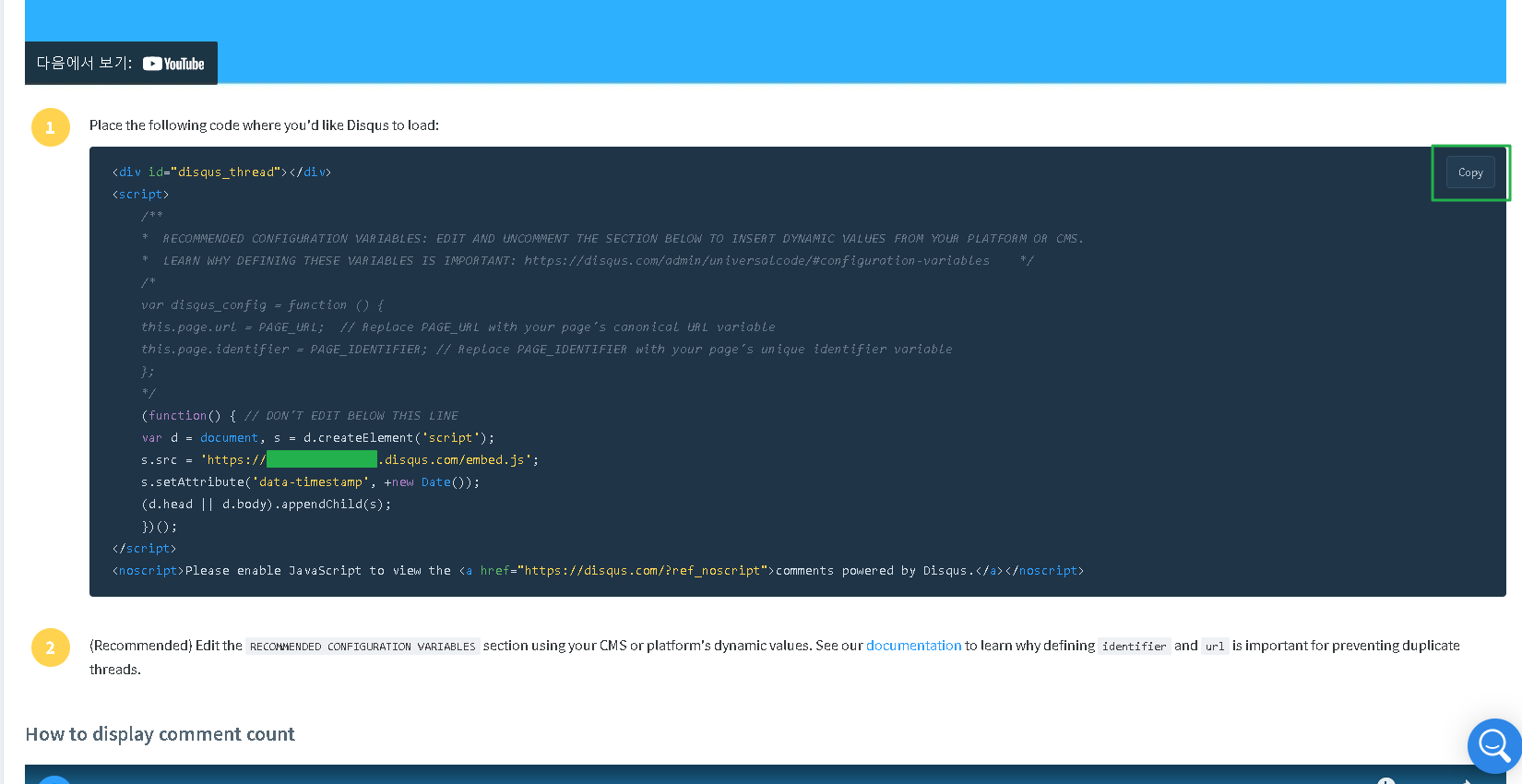The width and height of the screenshot is (1522, 784).
Task: Click the DON'T EDIT BELOW THIS LINE comment
Action: [x=351, y=416]
